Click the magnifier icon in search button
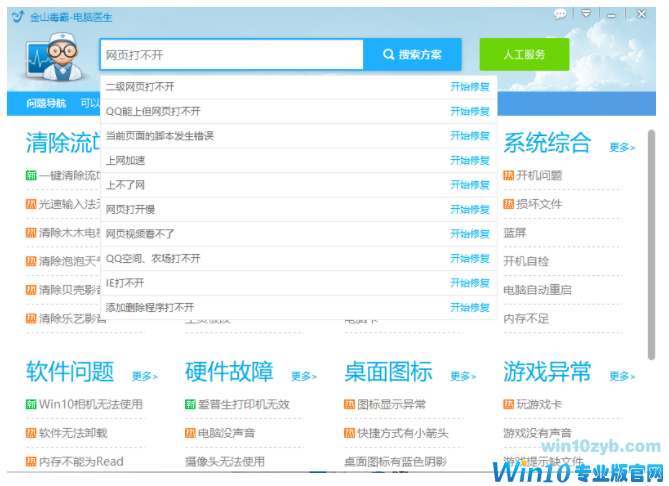669x486 pixels. click(x=388, y=55)
